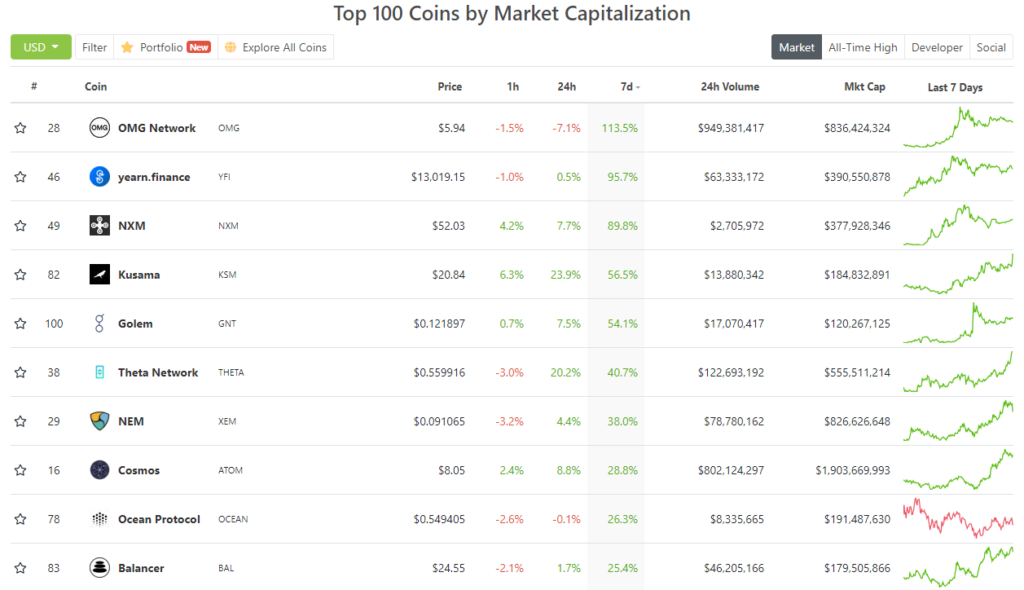The image size is (1024, 590).
Task: Click the Ocean Protocol dotted logo
Action: [x=99, y=519]
